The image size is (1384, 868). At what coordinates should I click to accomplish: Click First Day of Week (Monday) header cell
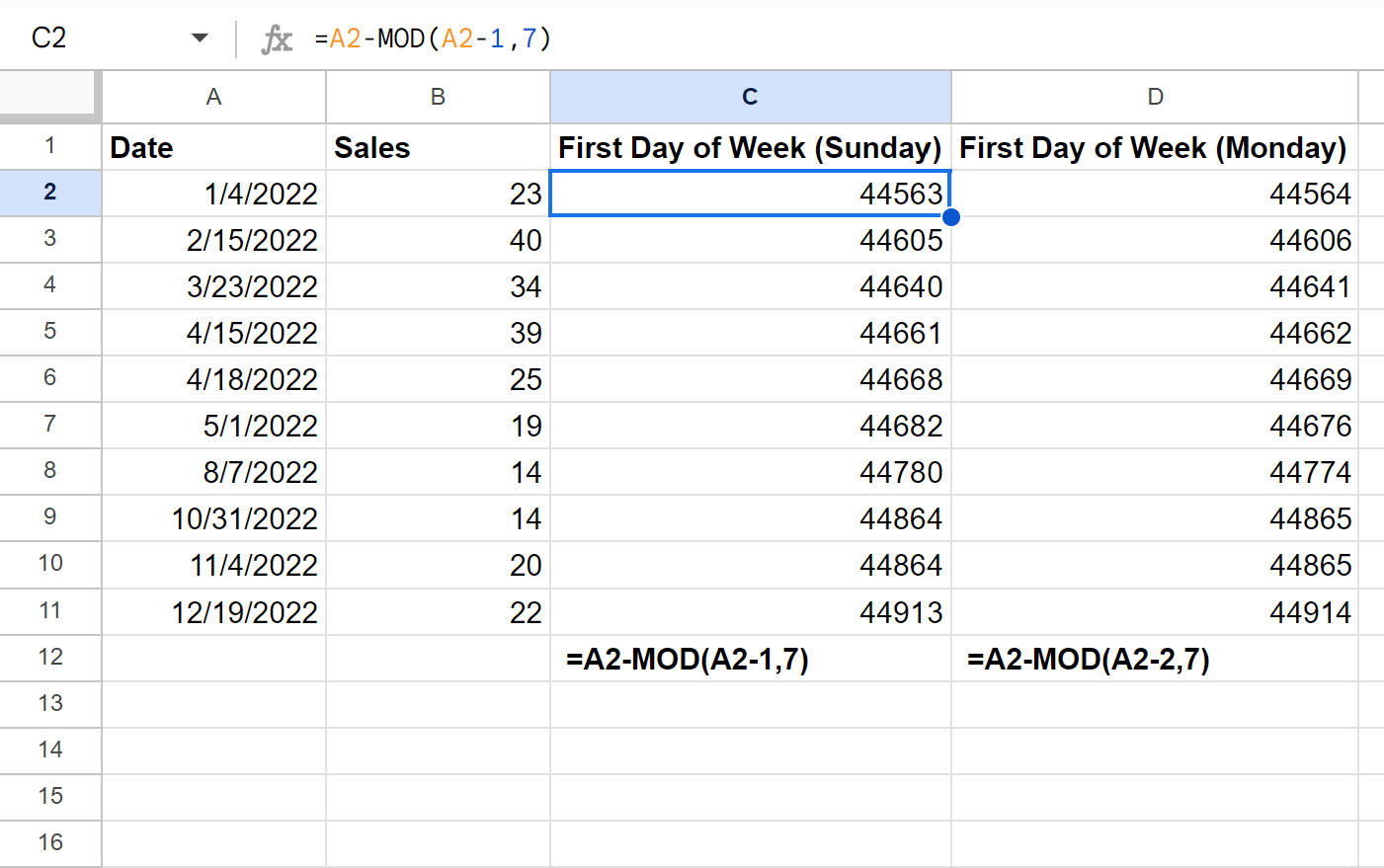(x=1155, y=147)
